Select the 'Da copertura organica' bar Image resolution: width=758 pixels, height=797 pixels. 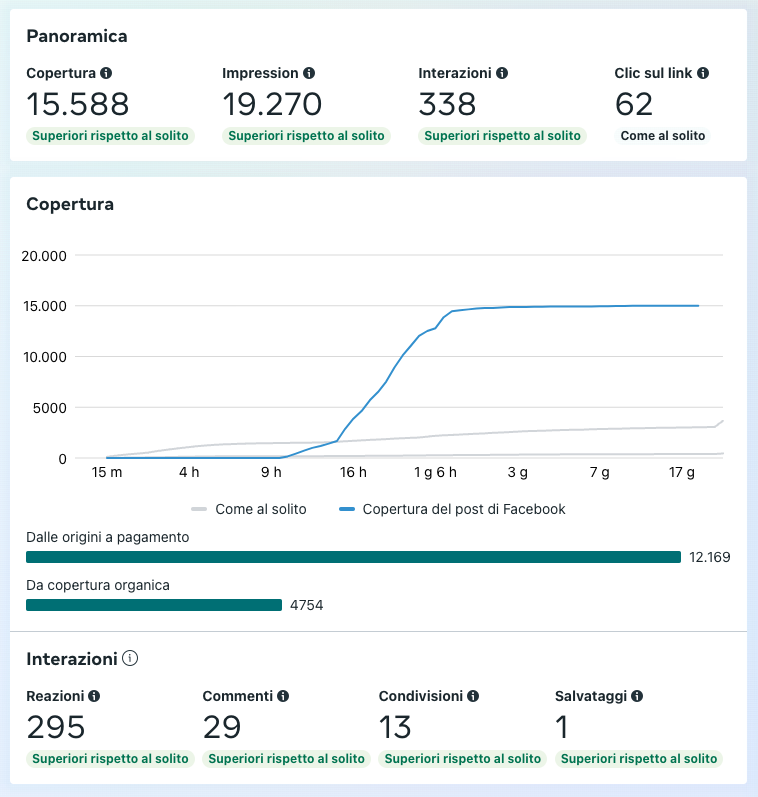(154, 605)
